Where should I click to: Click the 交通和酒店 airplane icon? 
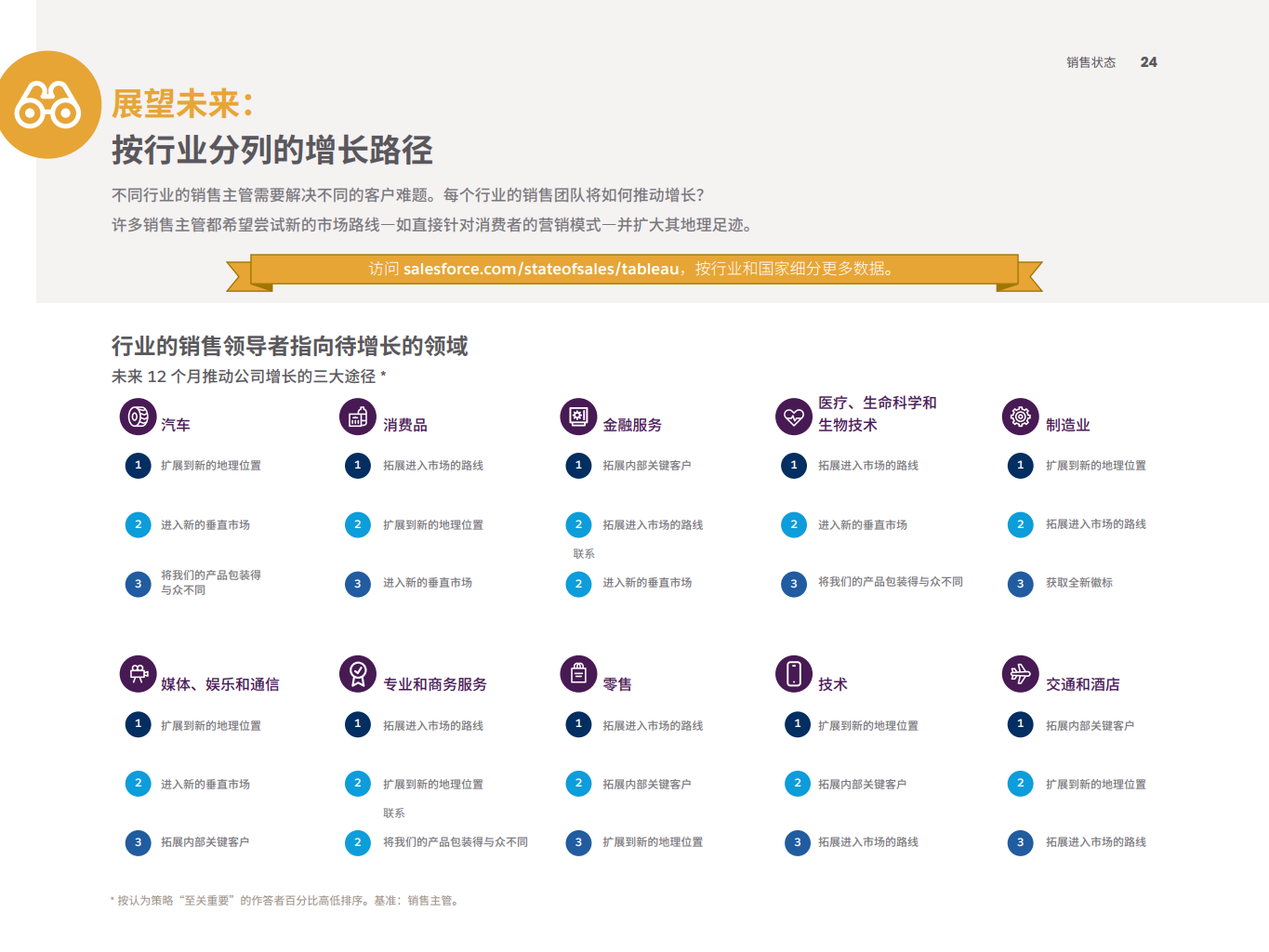coord(1020,674)
